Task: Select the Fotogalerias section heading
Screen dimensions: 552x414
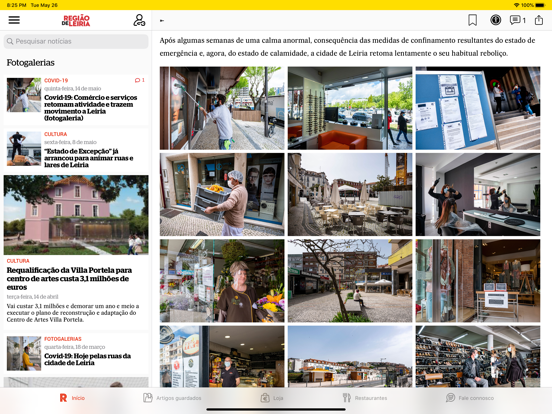Action: (x=31, y=63)
